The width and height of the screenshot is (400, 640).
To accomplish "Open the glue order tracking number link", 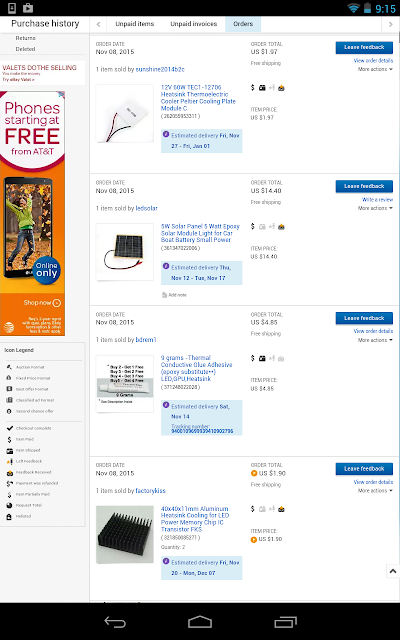I will click(x=202, y=431).
